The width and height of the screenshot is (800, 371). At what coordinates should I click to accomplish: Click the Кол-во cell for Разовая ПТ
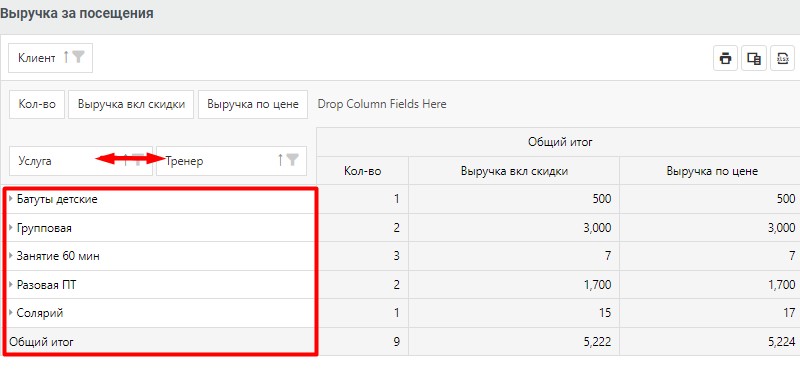[x=363, y=285]
